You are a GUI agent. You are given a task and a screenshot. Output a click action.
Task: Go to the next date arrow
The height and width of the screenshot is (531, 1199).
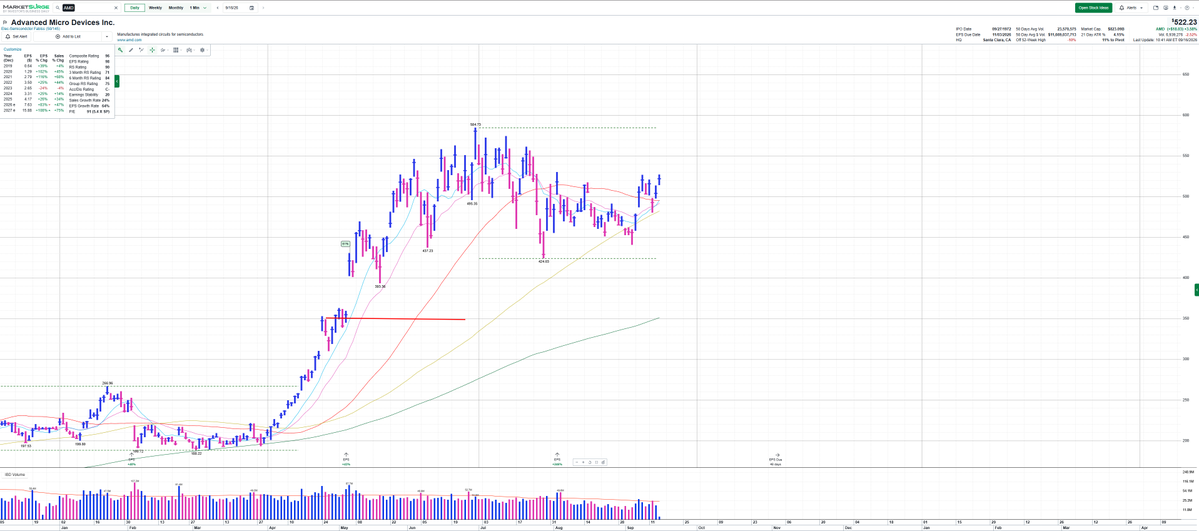(x=263, y=8)
